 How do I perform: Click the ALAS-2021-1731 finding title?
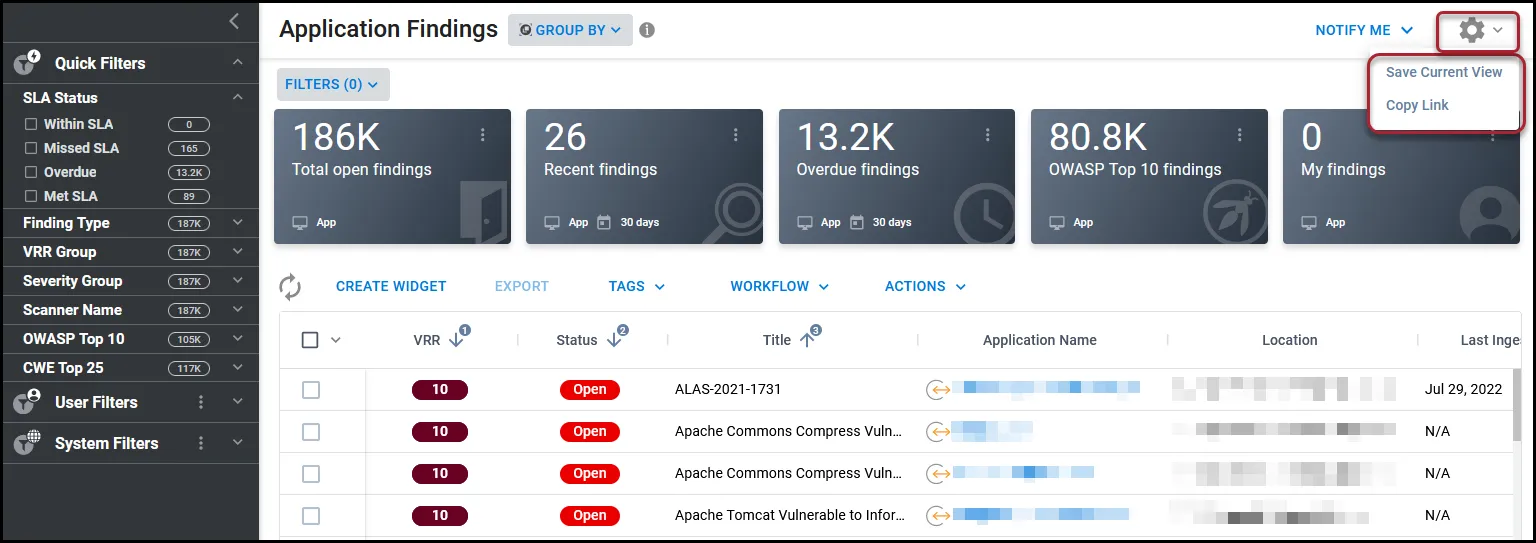point(728,390)
